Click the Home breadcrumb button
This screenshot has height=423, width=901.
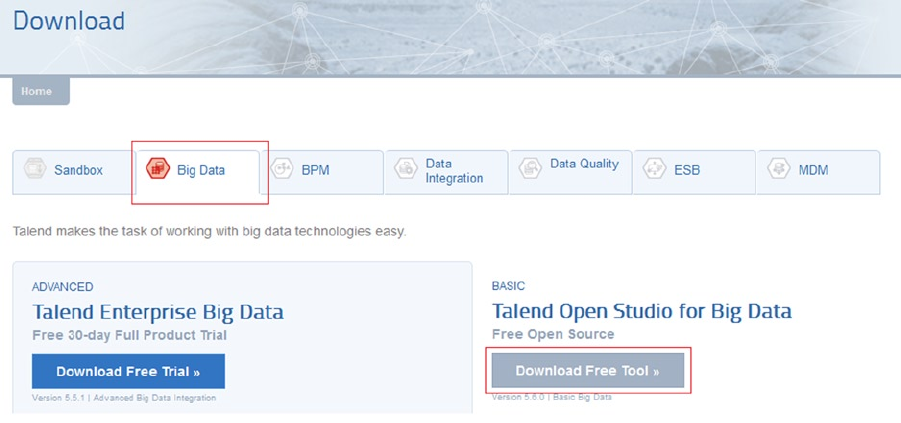click(x=41, y=91)
